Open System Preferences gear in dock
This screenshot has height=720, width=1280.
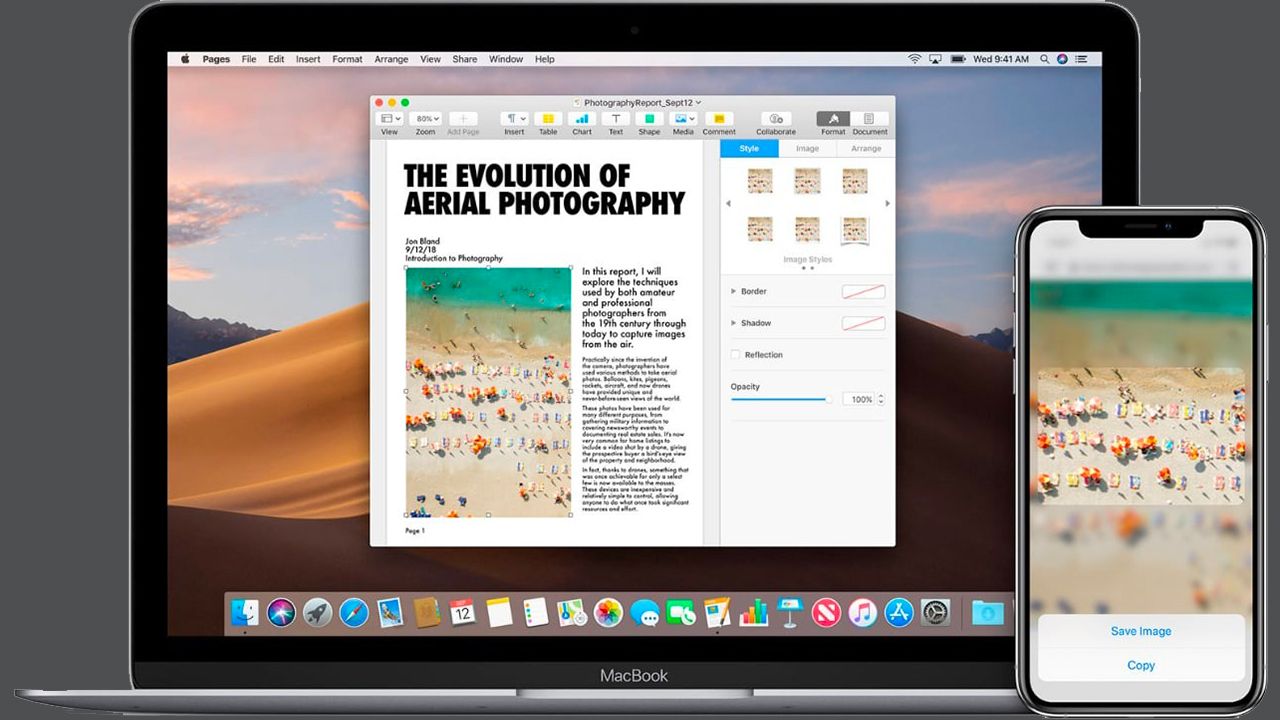coord(935,612)
